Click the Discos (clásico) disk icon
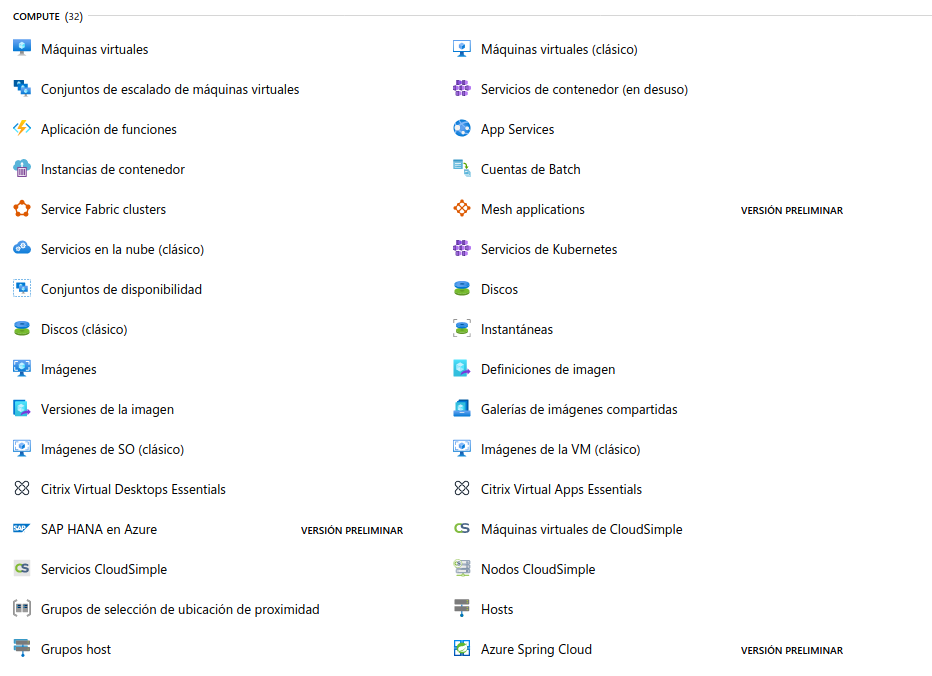The height and width of the screenshot is (676, 932). coord(22,328)
